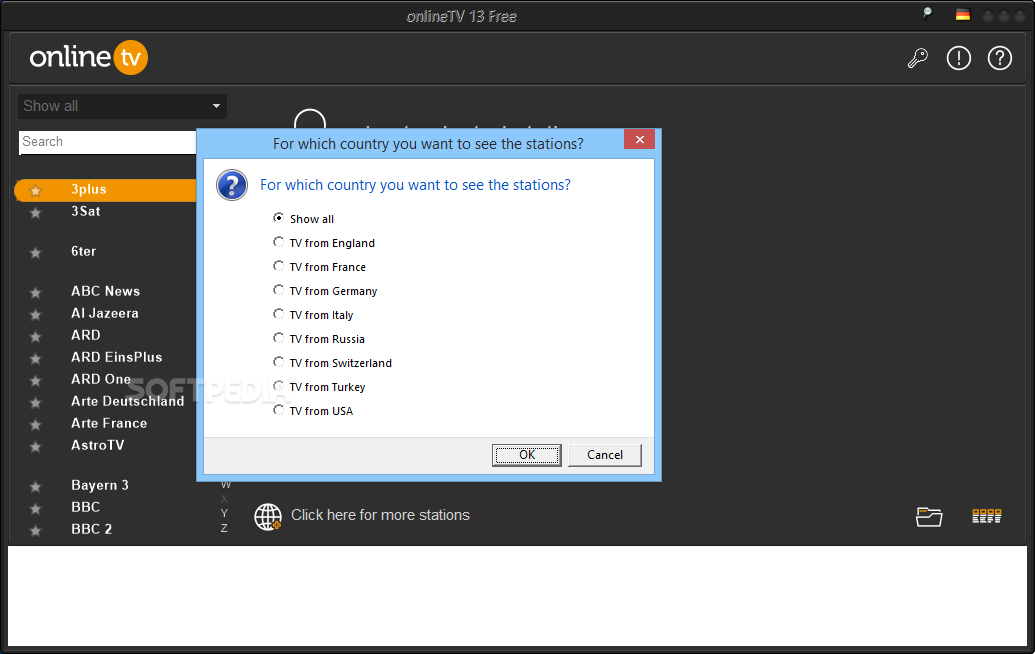
Task: Select the BBC 2 station
Action: (x=92, y=529)
